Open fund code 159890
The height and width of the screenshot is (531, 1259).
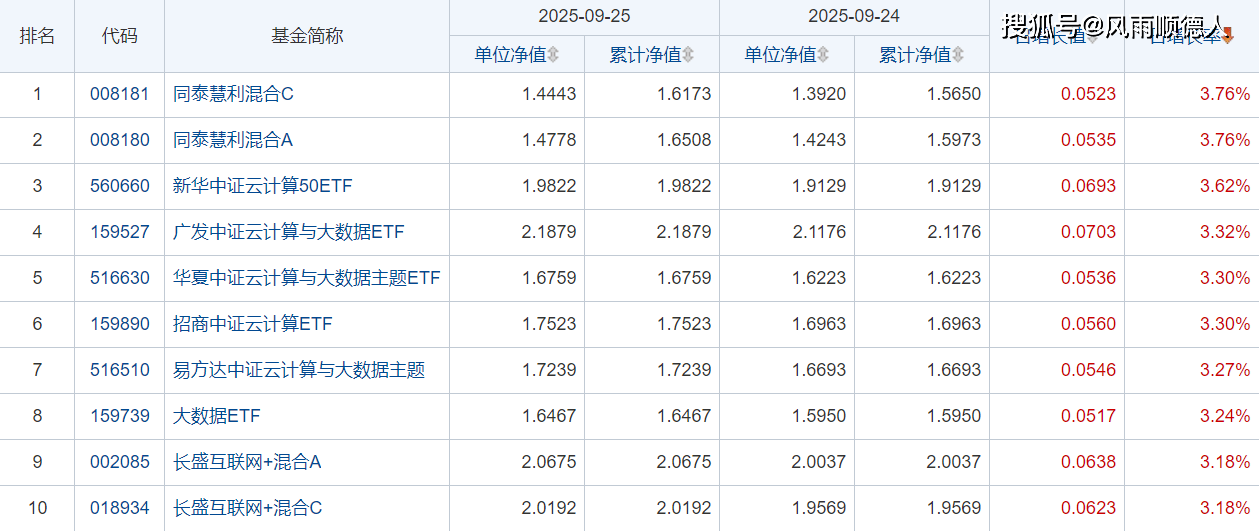tap(119, 324)
